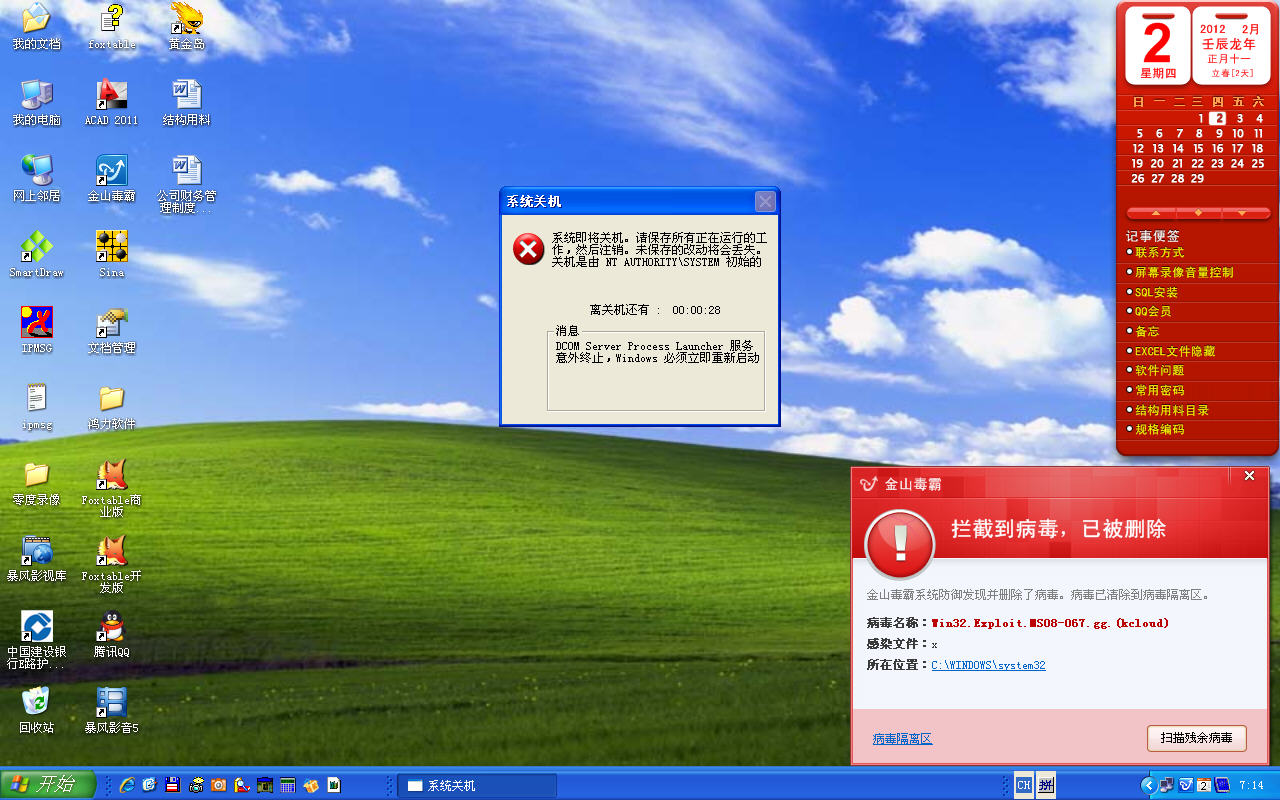This screenshot has height=800, width=1280.
Task: Select date 2 highlighted in calendar
Action: click(x=1218, y=118)
